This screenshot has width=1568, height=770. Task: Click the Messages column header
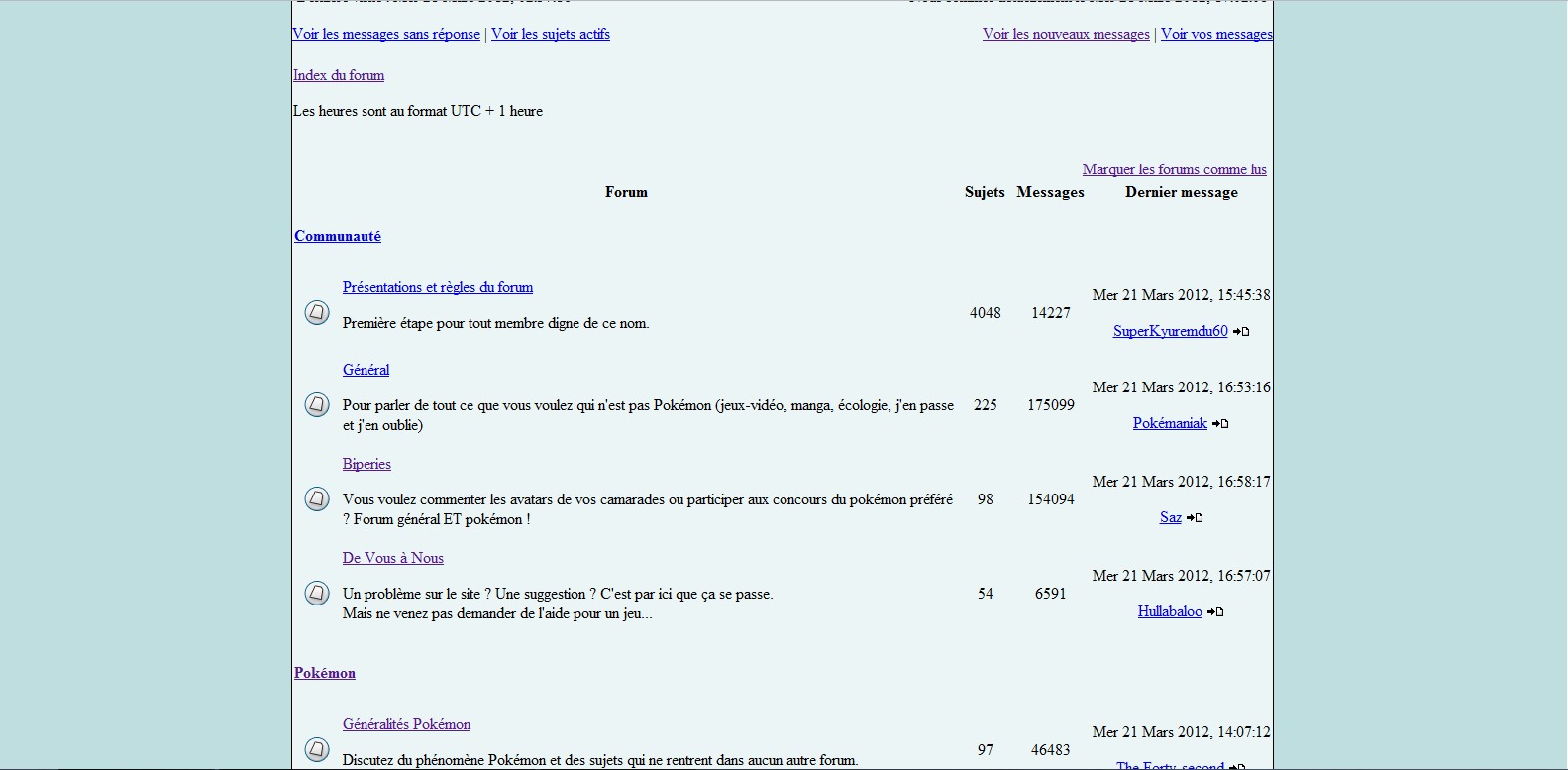(x=1050, y=192)
